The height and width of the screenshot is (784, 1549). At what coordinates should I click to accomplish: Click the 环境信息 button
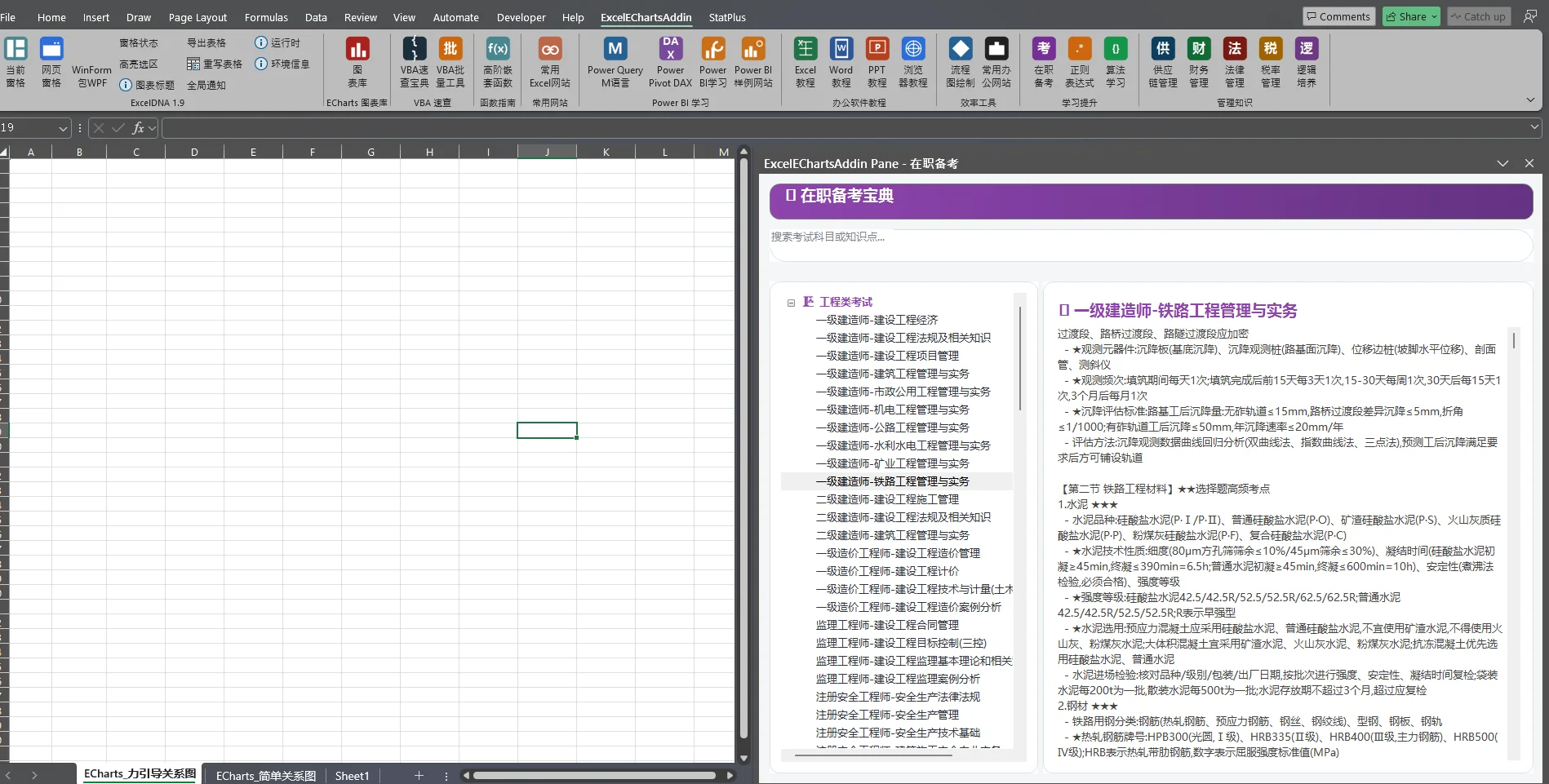tap(282, 64)
